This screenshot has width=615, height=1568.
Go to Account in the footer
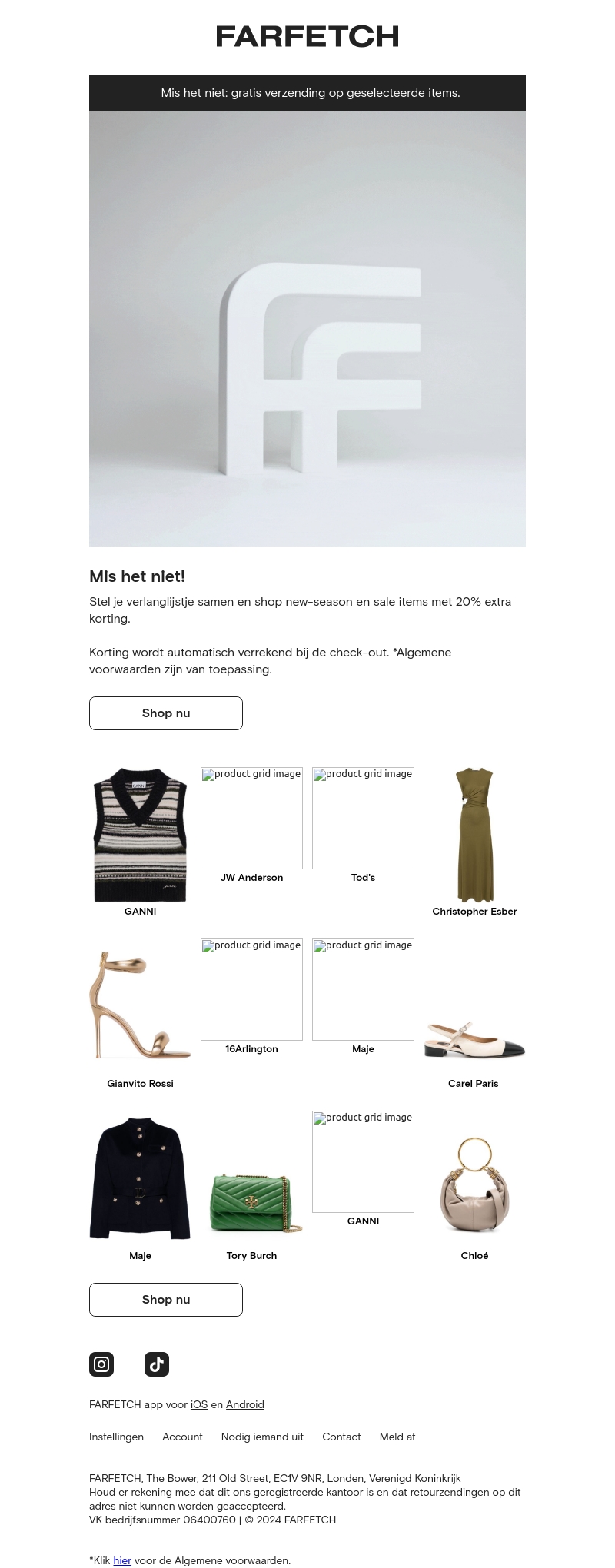pyautogui.click(x=182, y=1437)
